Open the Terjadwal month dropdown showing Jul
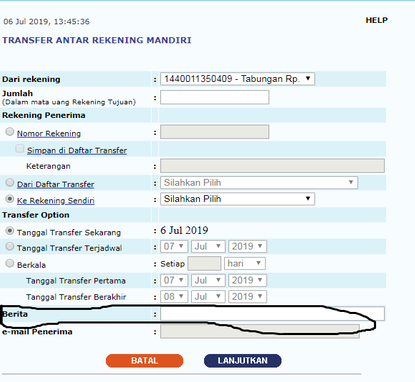Viewport: 415px width, 382px height. (208, 247)
